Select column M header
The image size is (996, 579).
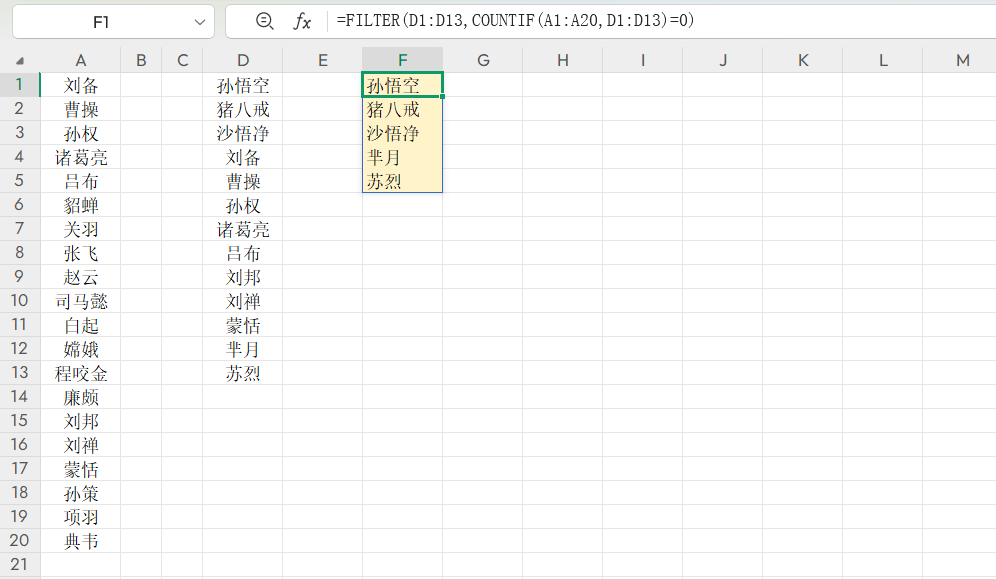click(x=962, y=60)
